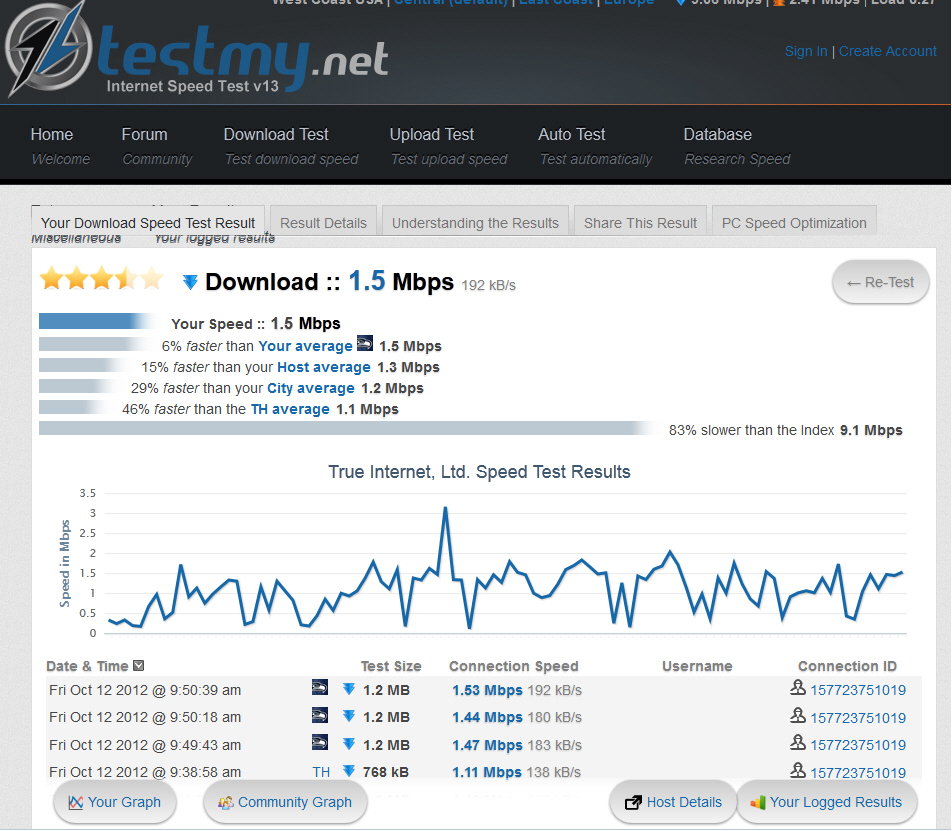Click the 'Username' column header
The height and width of the screenshot is (831, 952).
pos(697,666)
